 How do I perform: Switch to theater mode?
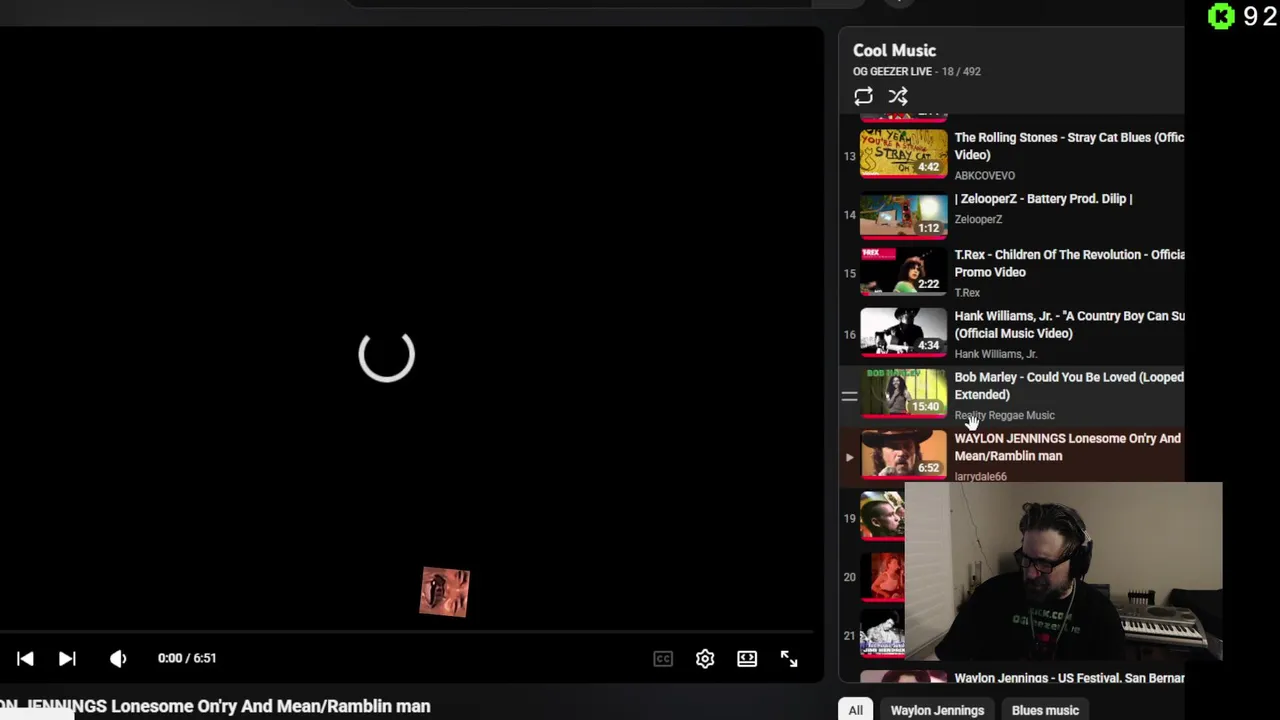pos(747,658)
